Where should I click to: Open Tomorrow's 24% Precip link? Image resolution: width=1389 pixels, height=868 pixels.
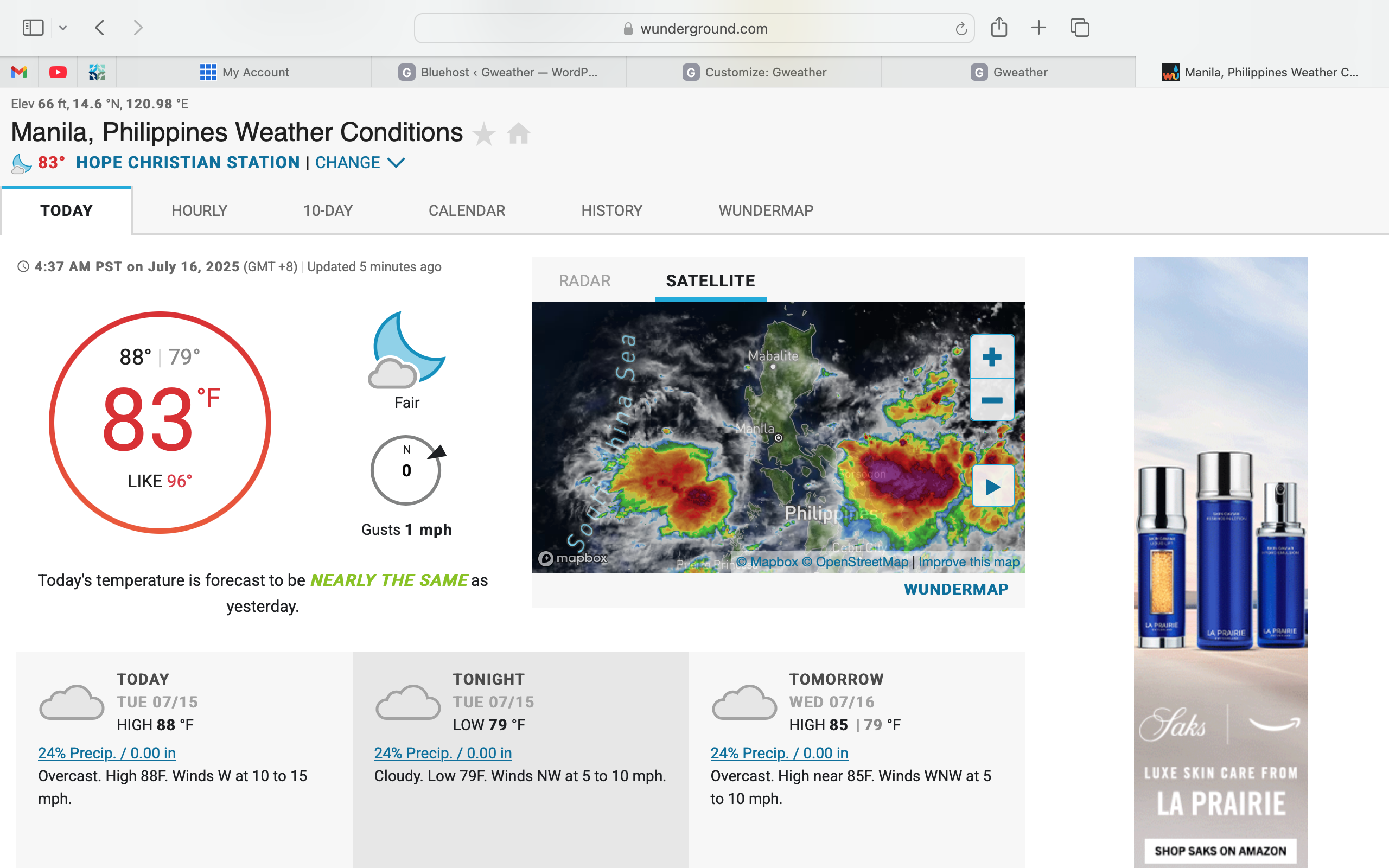point(779,752)
